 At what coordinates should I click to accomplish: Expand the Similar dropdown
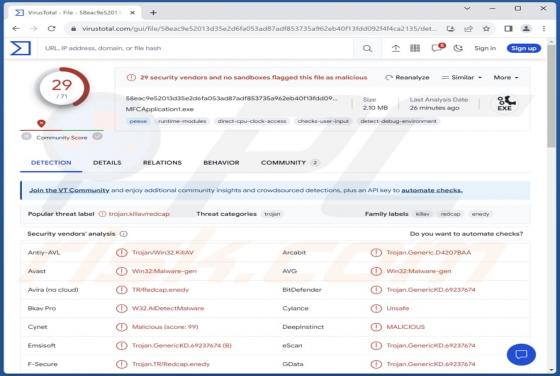point(461,77)
